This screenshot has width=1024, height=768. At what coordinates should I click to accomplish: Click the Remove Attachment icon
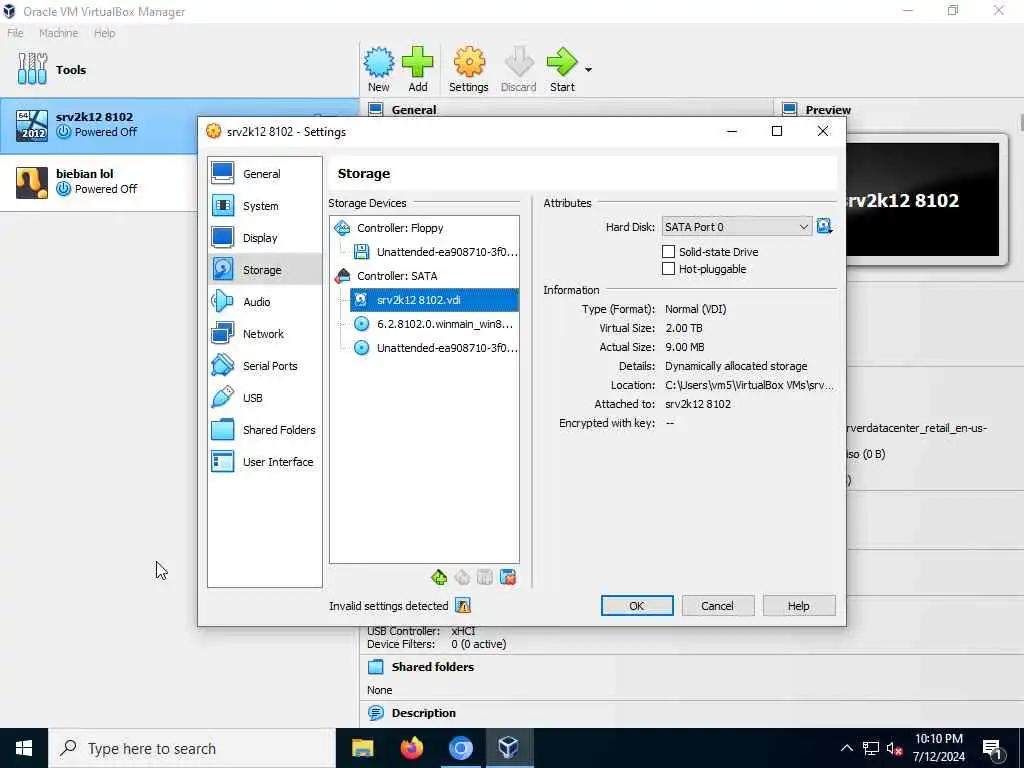(x=508, y=577)
